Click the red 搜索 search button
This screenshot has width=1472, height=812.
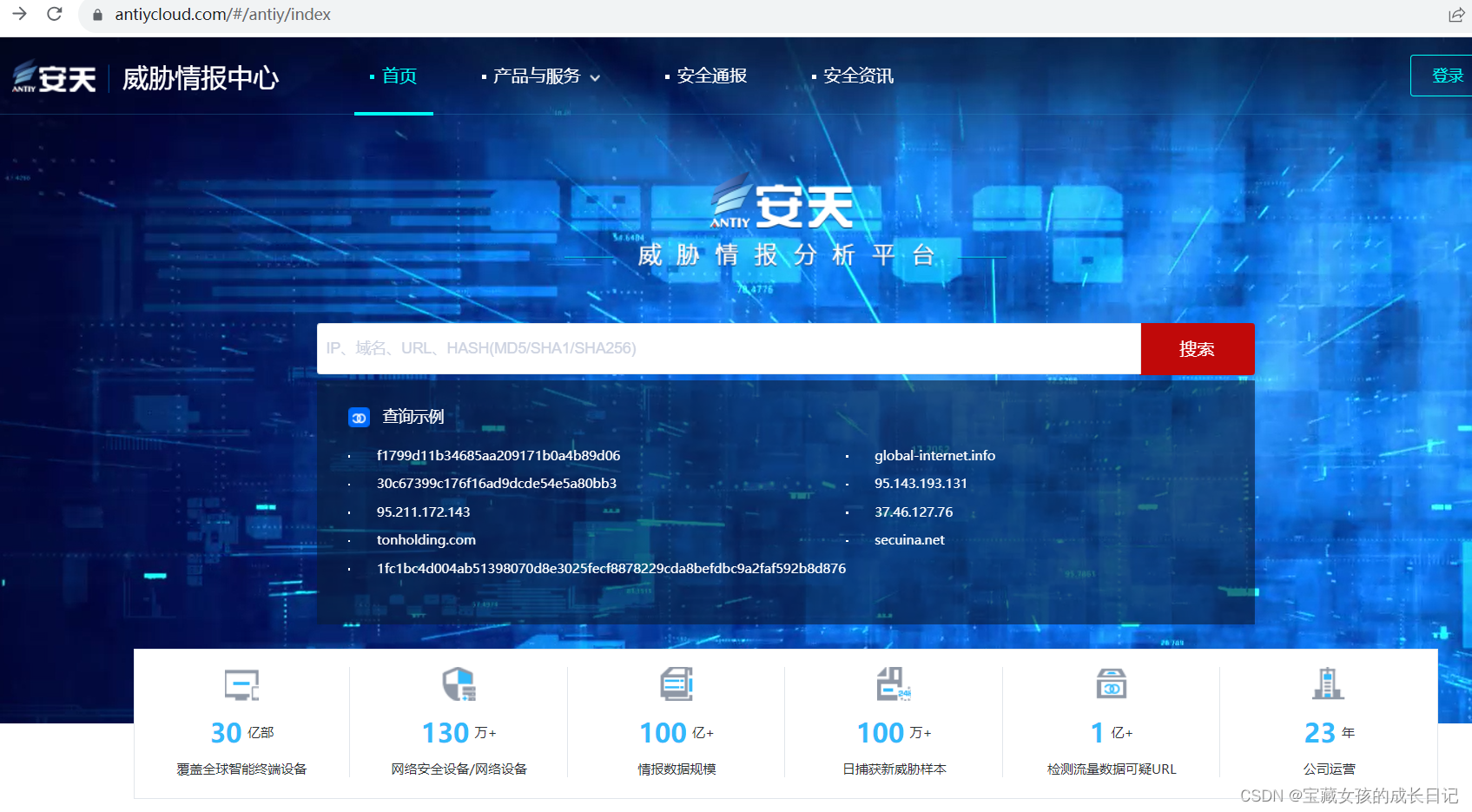coord(1197,348)
